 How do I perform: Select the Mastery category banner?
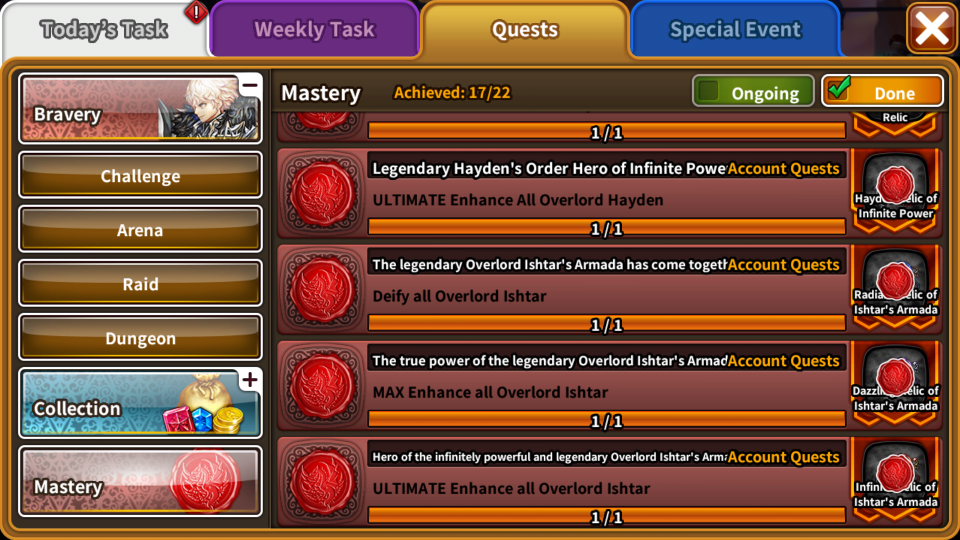(140, 481)
